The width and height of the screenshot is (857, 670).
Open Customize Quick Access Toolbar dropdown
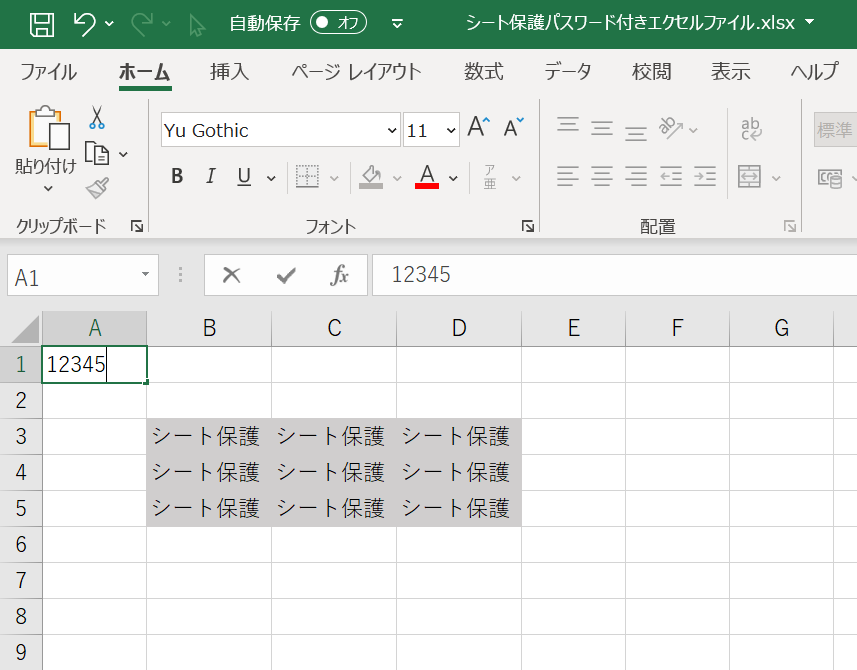point(397,23)
